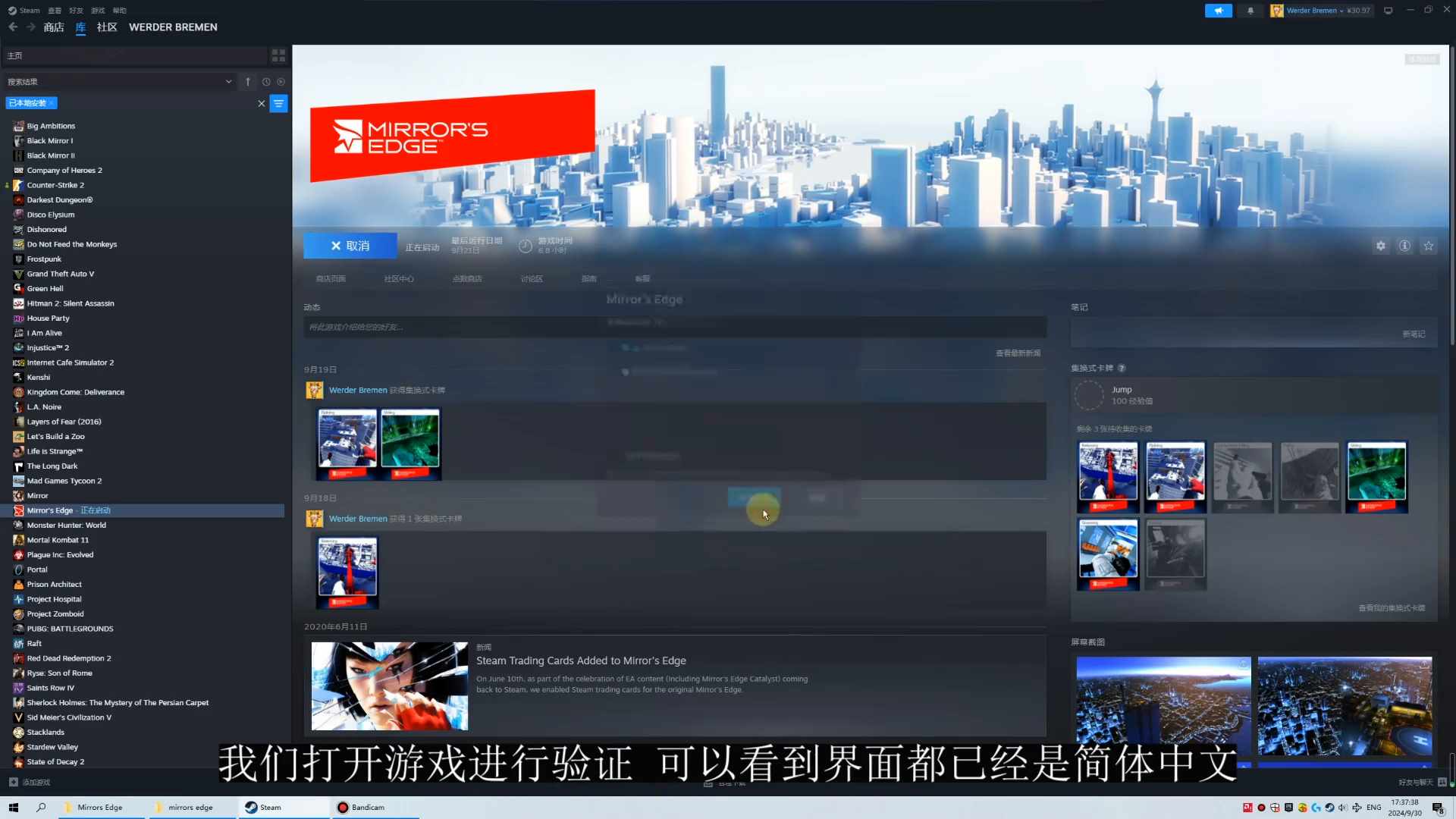Image resolution: width=1456 pixels, height=819 pixels.
Task: Open the Mirrors Edge folder taskbar item
Action: click(x=102, y=808)
